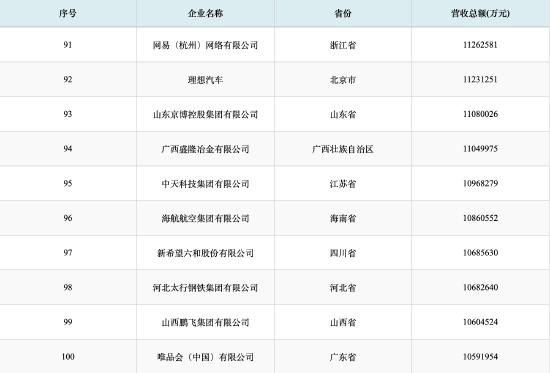Select company 山东京博控股集团有限公司
This screenshot has width=550, height=373.
pos(205,114)
